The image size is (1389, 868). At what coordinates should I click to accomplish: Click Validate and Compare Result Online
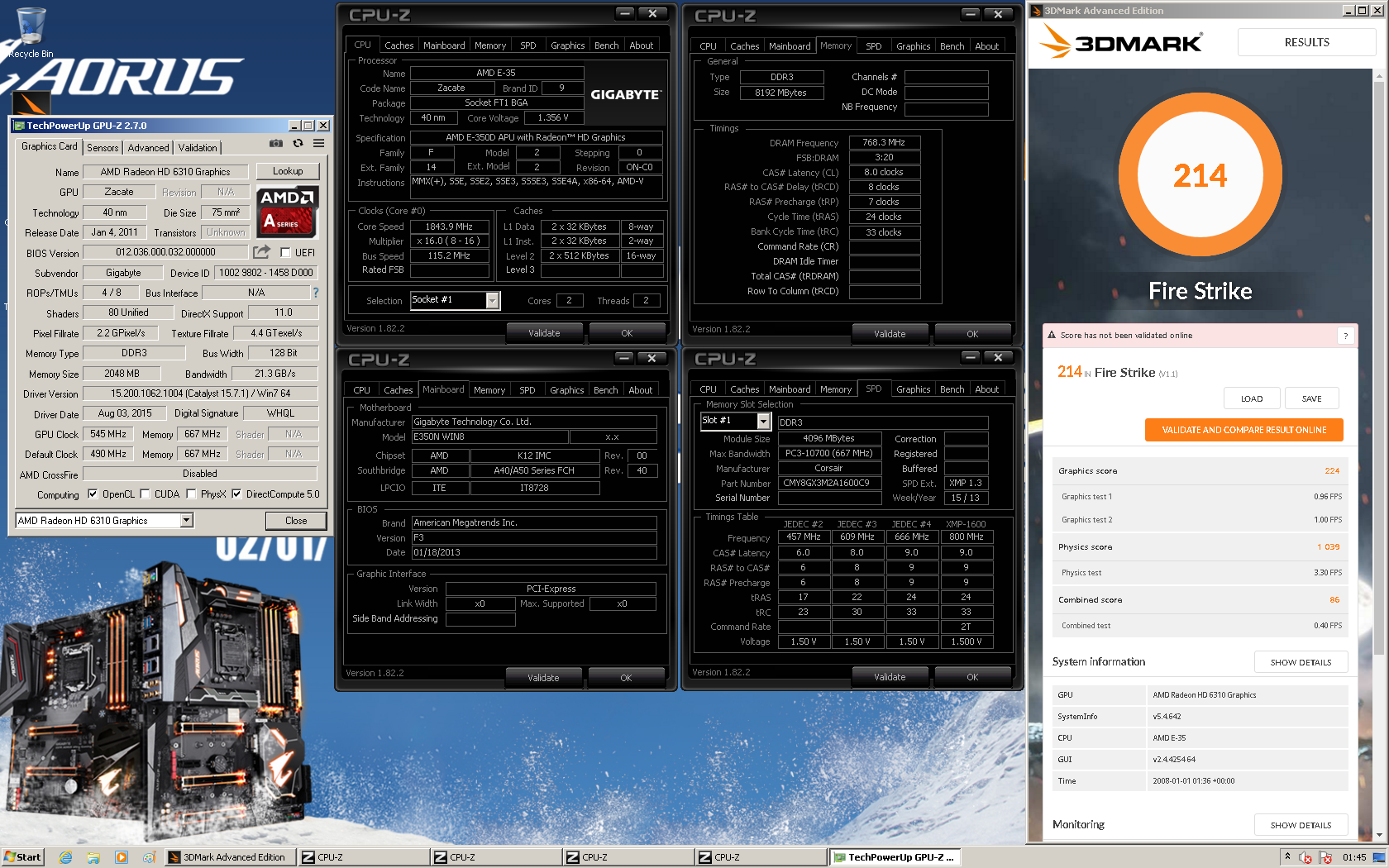point(1243,430)
